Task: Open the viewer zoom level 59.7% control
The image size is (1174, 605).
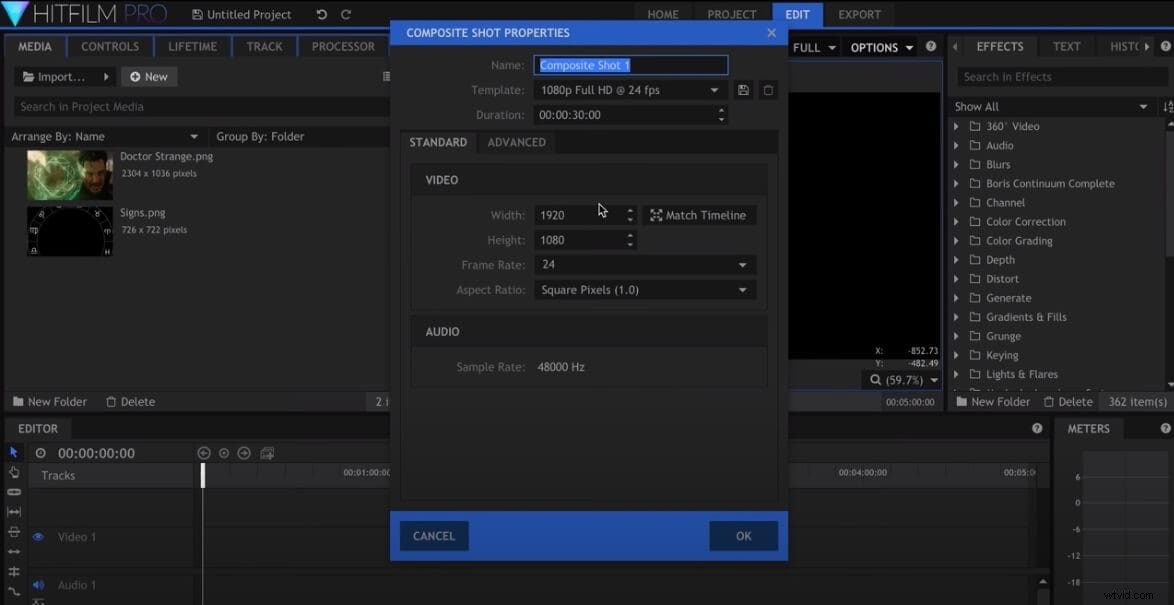Action: click(901, 380)
